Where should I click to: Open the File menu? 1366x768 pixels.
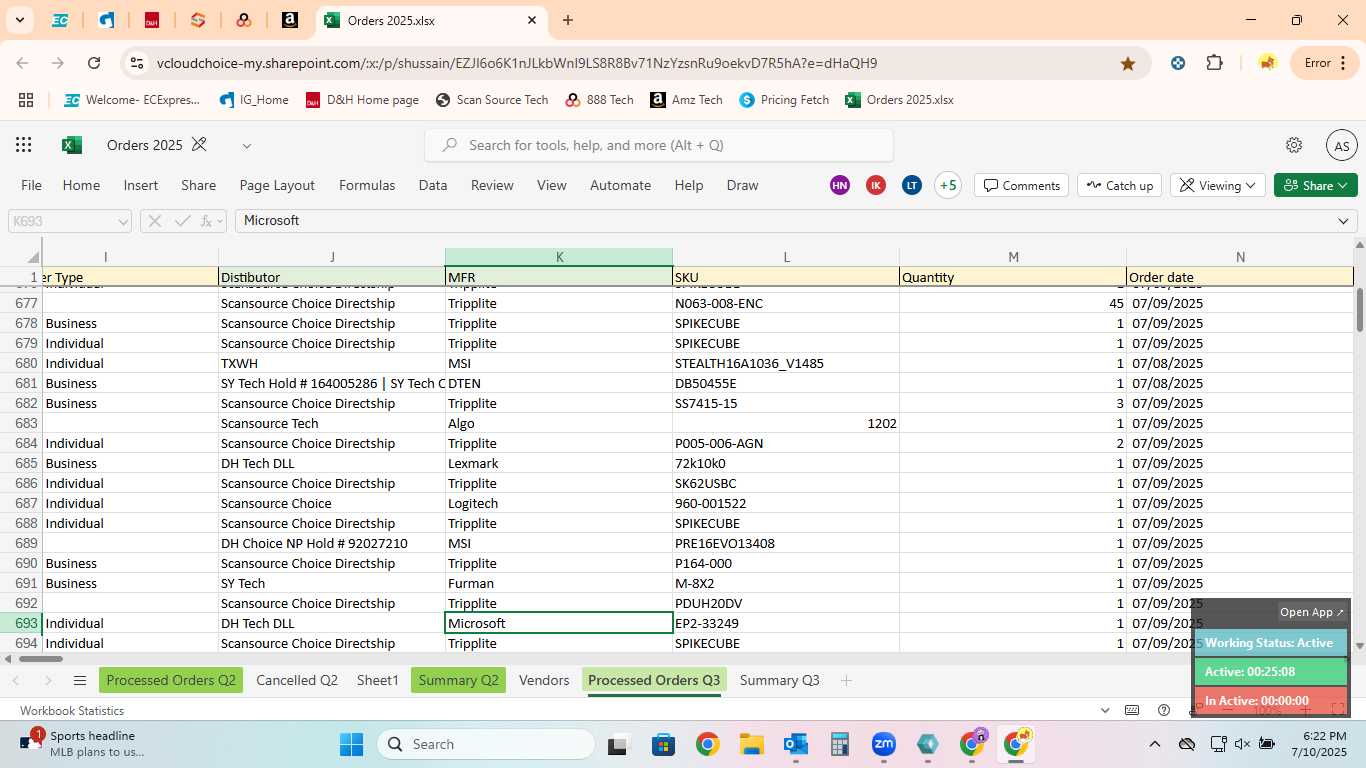(32, 185)
